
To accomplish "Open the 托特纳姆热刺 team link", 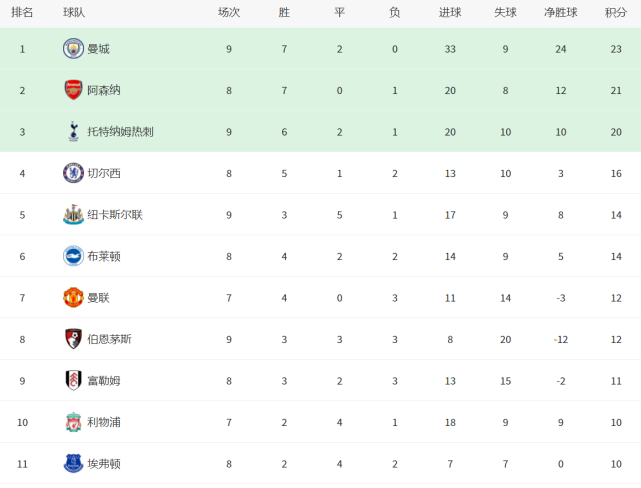I will pyautogui.click(x=120, y=132).
